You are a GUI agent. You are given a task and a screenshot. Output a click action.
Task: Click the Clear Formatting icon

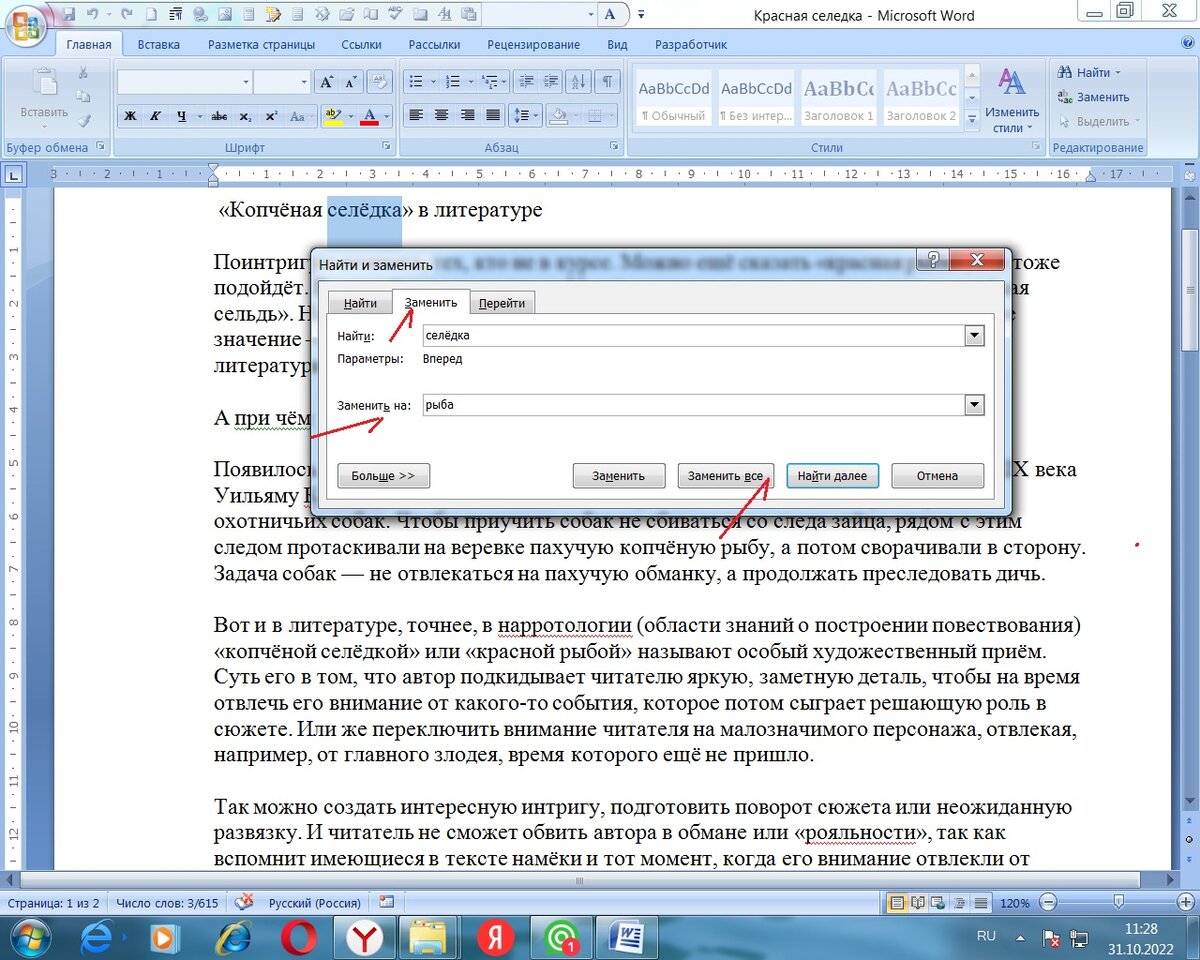pos(378,82)
